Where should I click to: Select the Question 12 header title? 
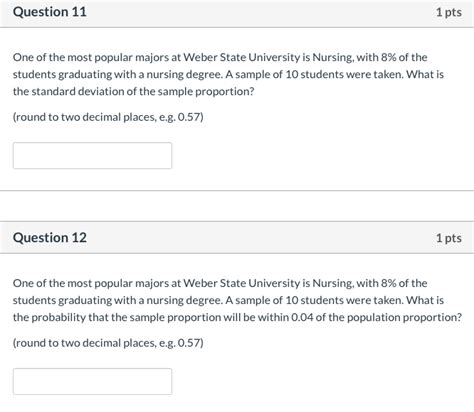coord(50,238)
